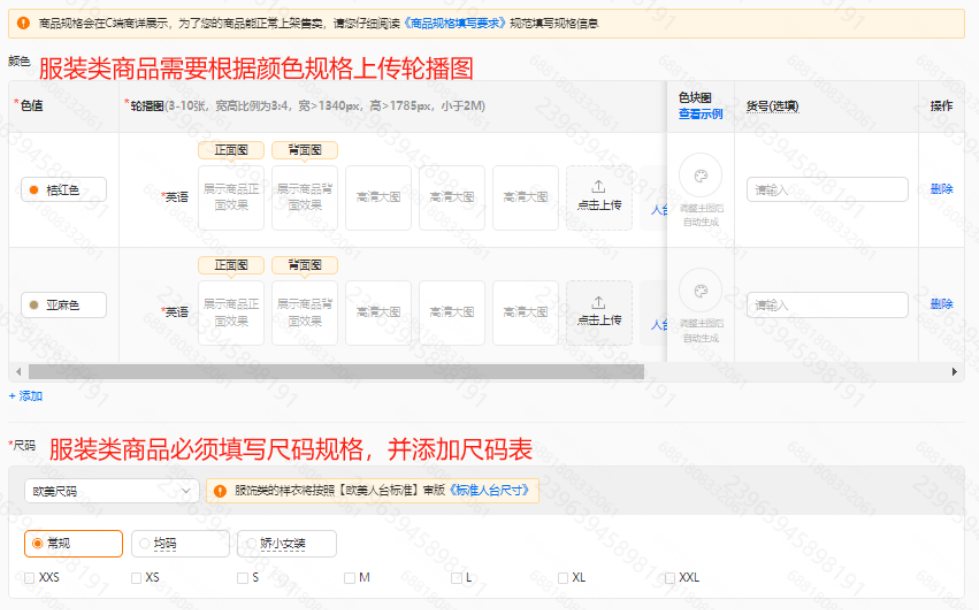This screenshot has width=979, height=610.
Task: Check the L size checkbox
Action: (456, 578)
